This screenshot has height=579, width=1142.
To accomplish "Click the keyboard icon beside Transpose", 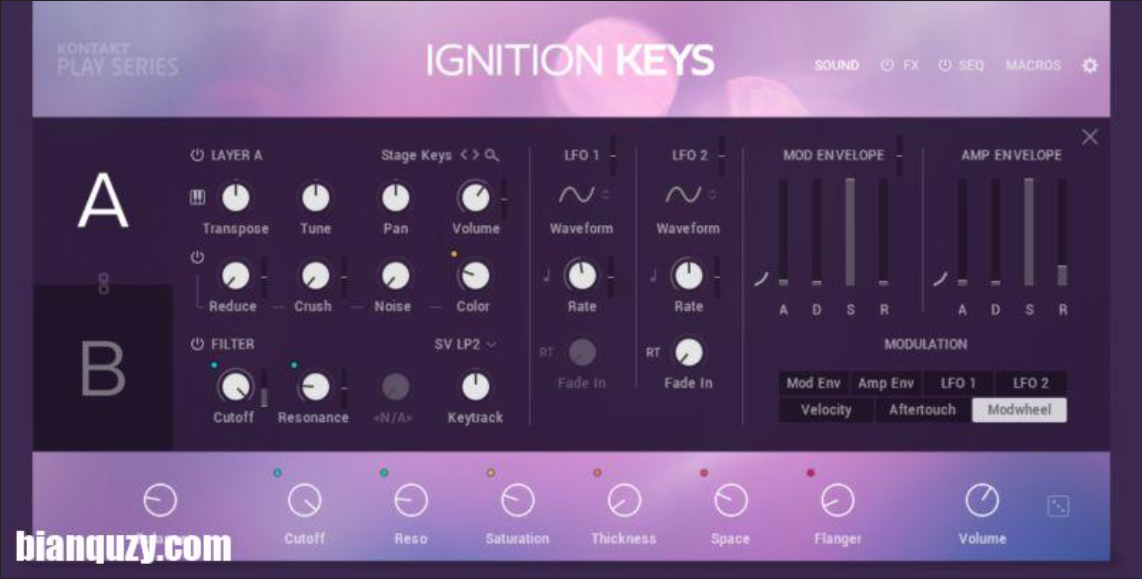I will click(x=197, y=197).
